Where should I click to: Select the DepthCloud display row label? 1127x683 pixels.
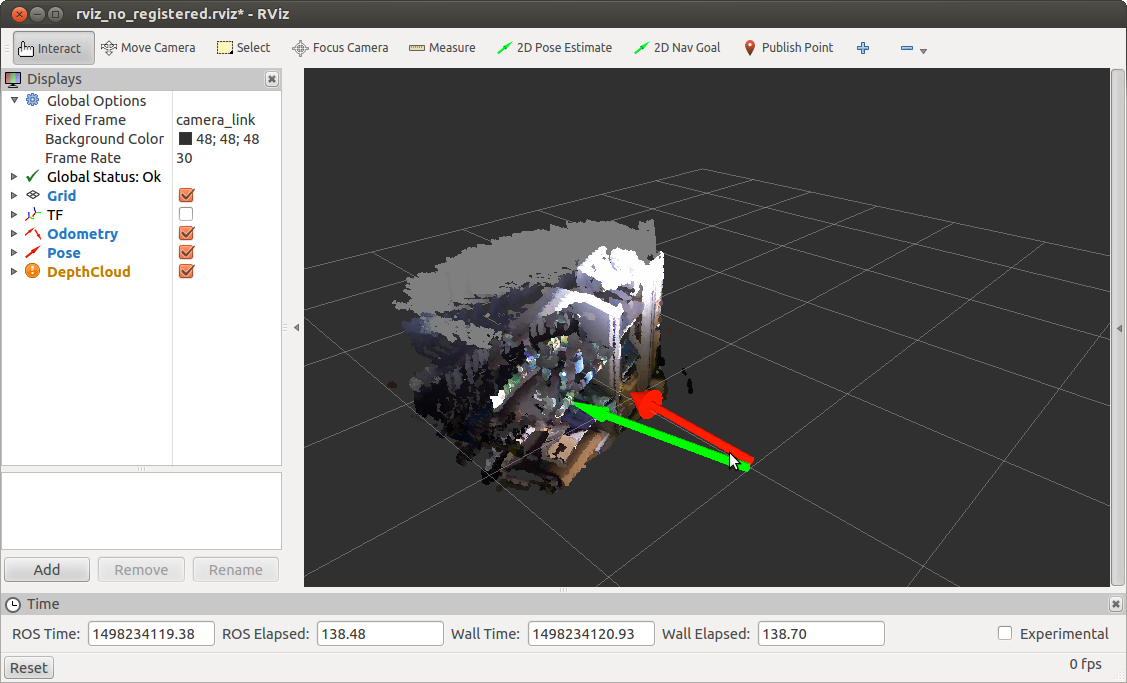tap(88, 272)
